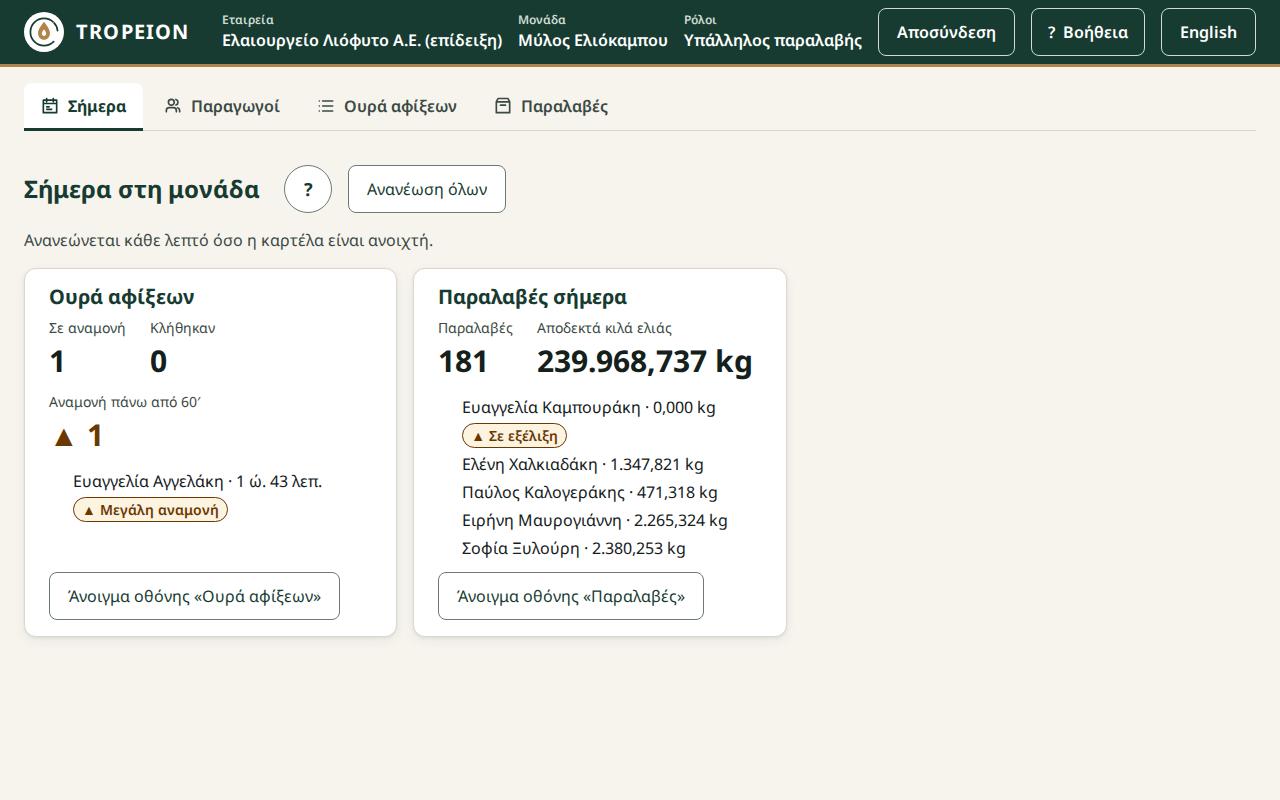Click the Παραλαβές σήμερα card heading
This screenshot has height=800, width=1280.
click(533, 297)
